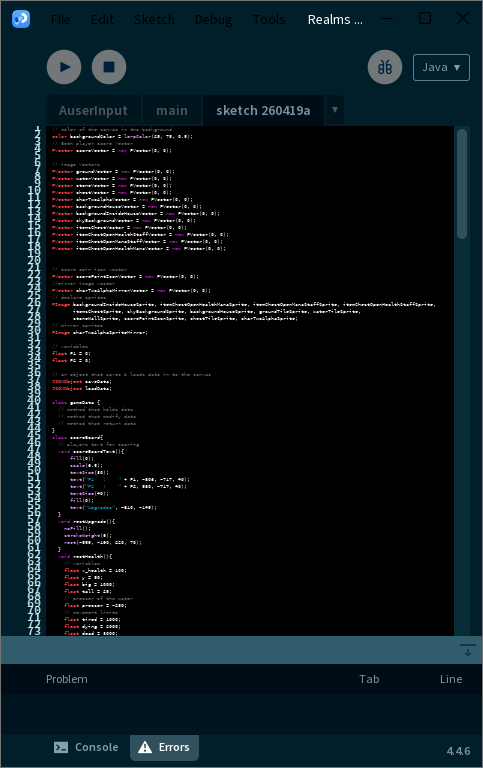
Task: Run the sketch with the play button
Action: coord(64,67)
